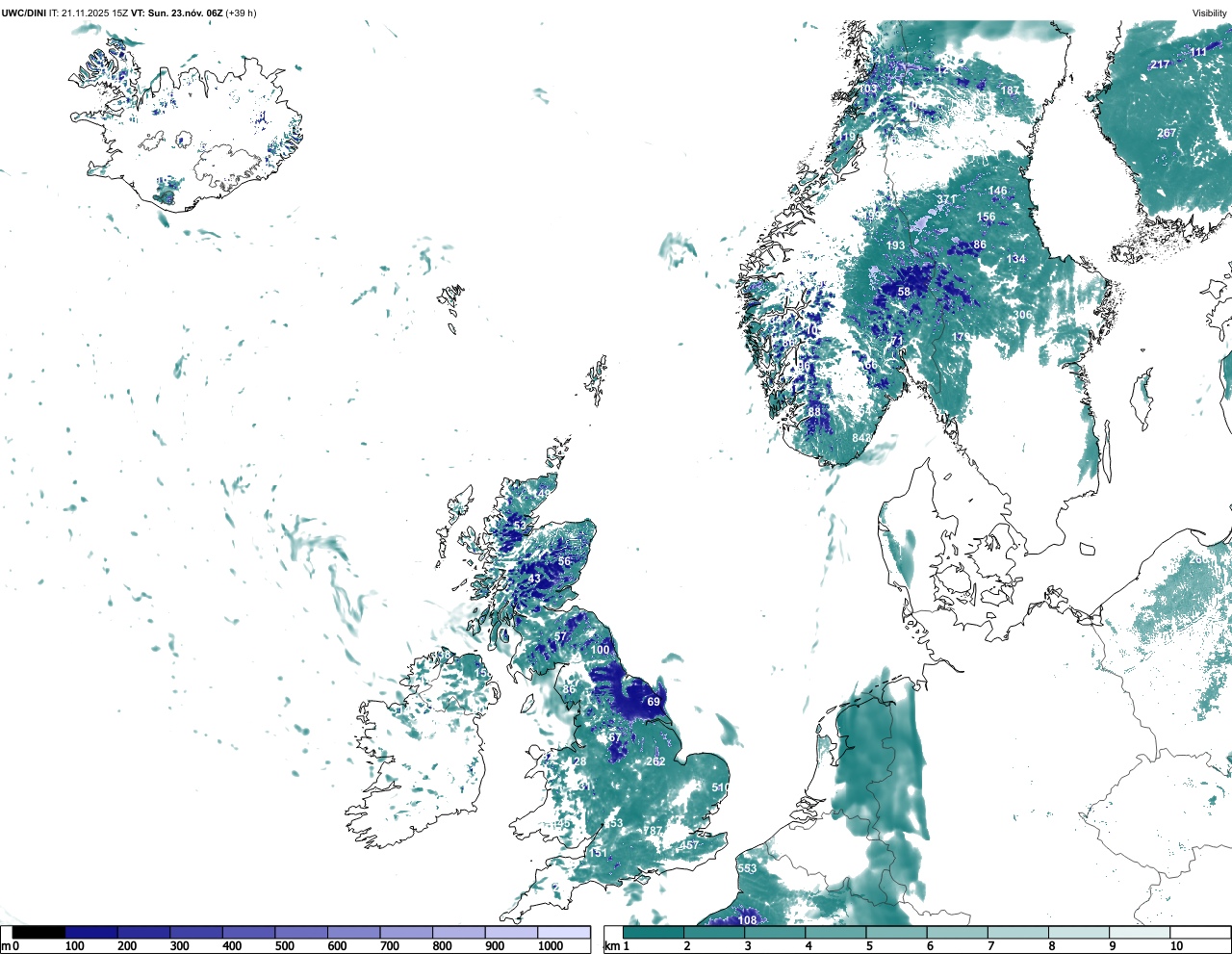Click the '58' visibility value in Sweden

(904, 292)
